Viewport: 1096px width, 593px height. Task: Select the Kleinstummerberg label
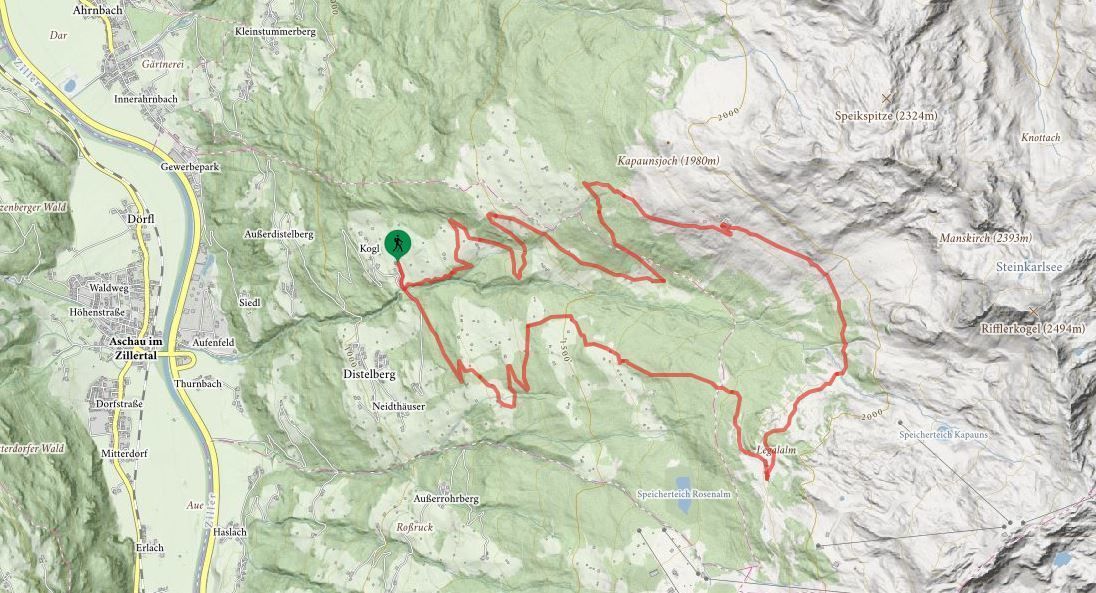point(276,32)
